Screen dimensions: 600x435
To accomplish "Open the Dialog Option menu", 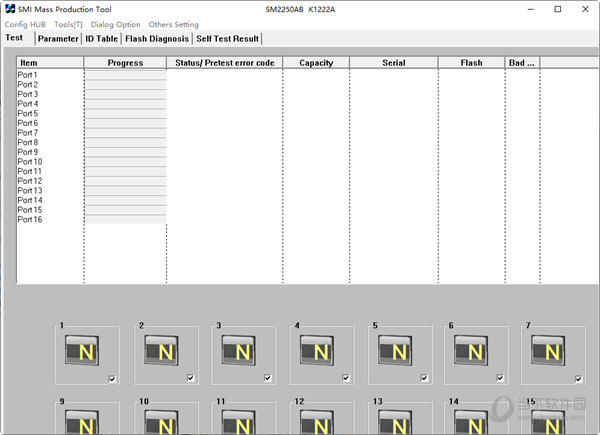I will coord(116,24).
